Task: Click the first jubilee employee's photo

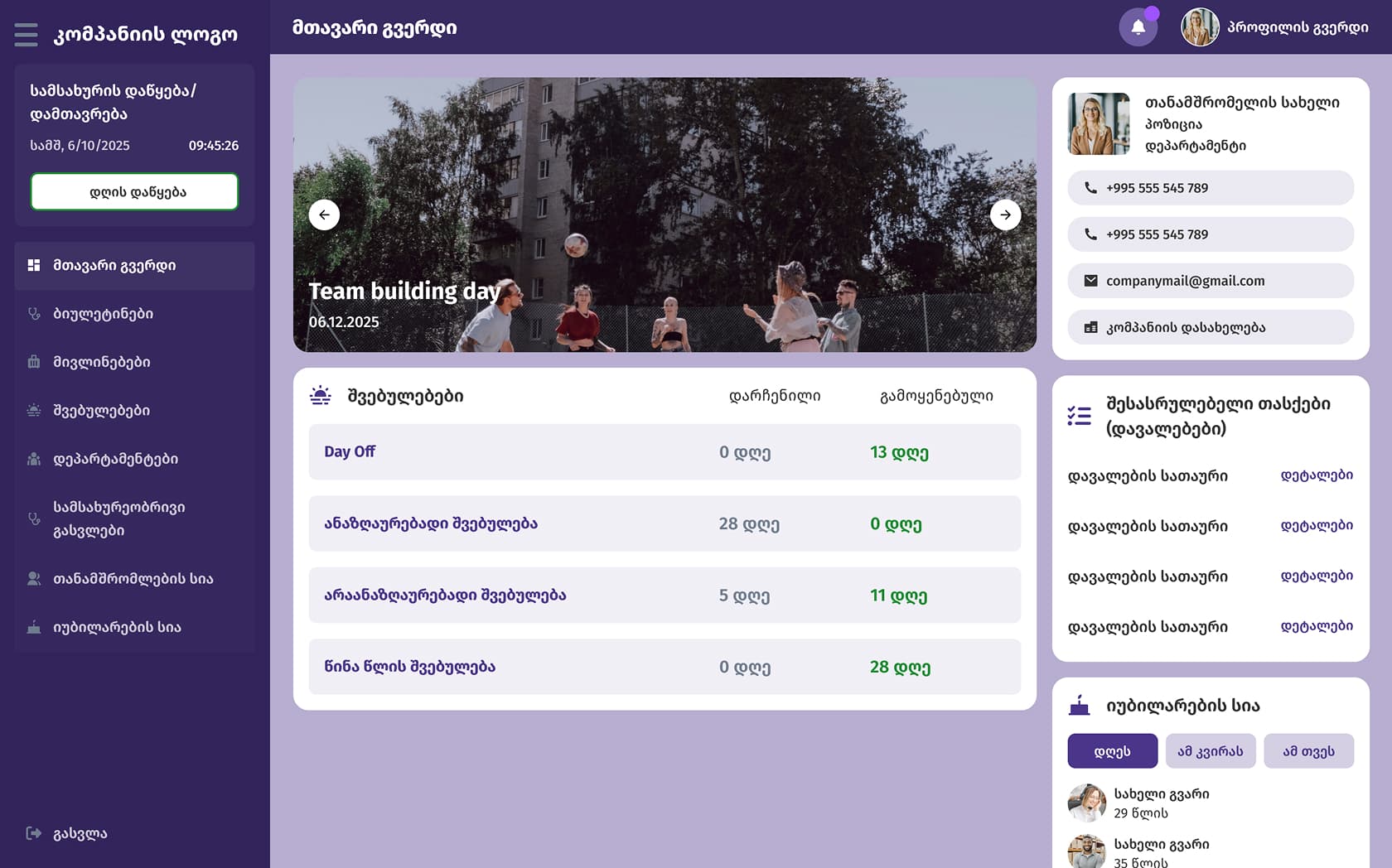Action: click(x=1085, y=803)
